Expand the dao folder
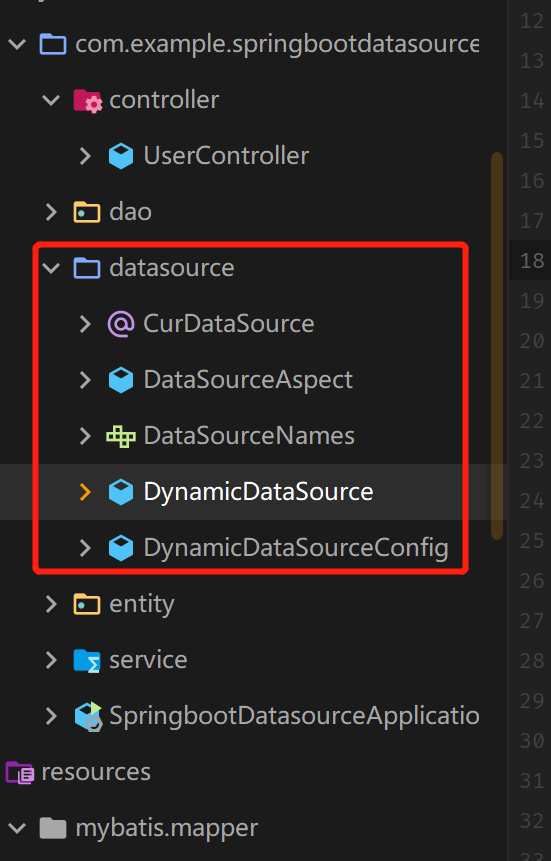 tap(51, 212)
